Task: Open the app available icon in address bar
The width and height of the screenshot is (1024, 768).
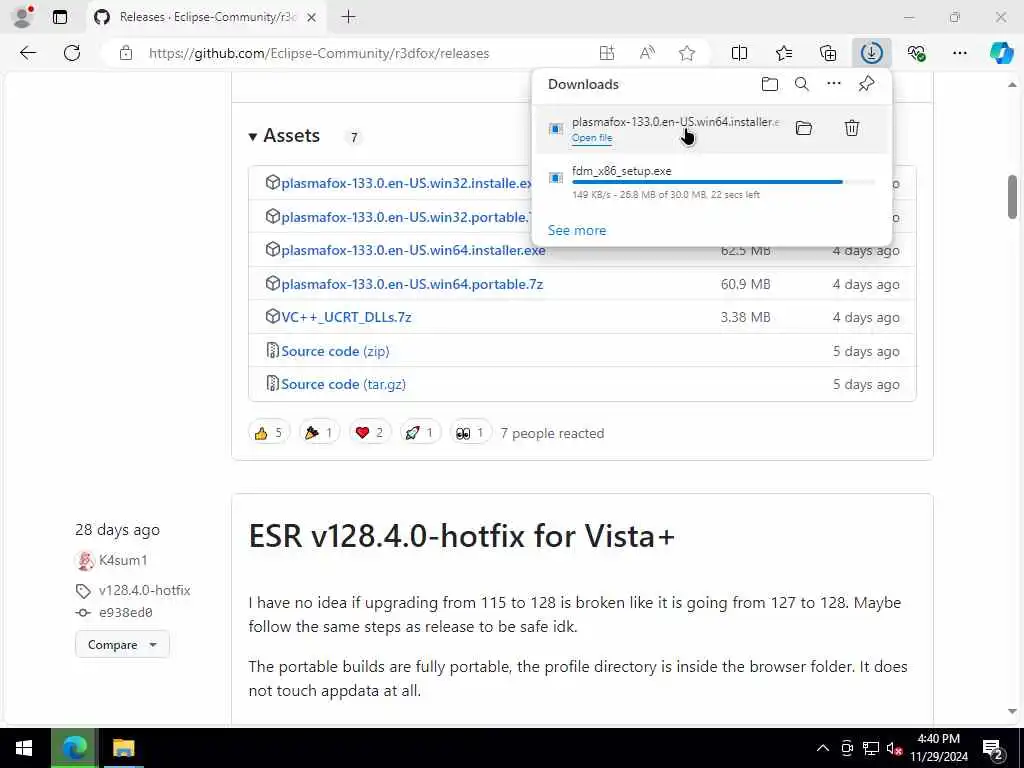Action: (607, 54)
